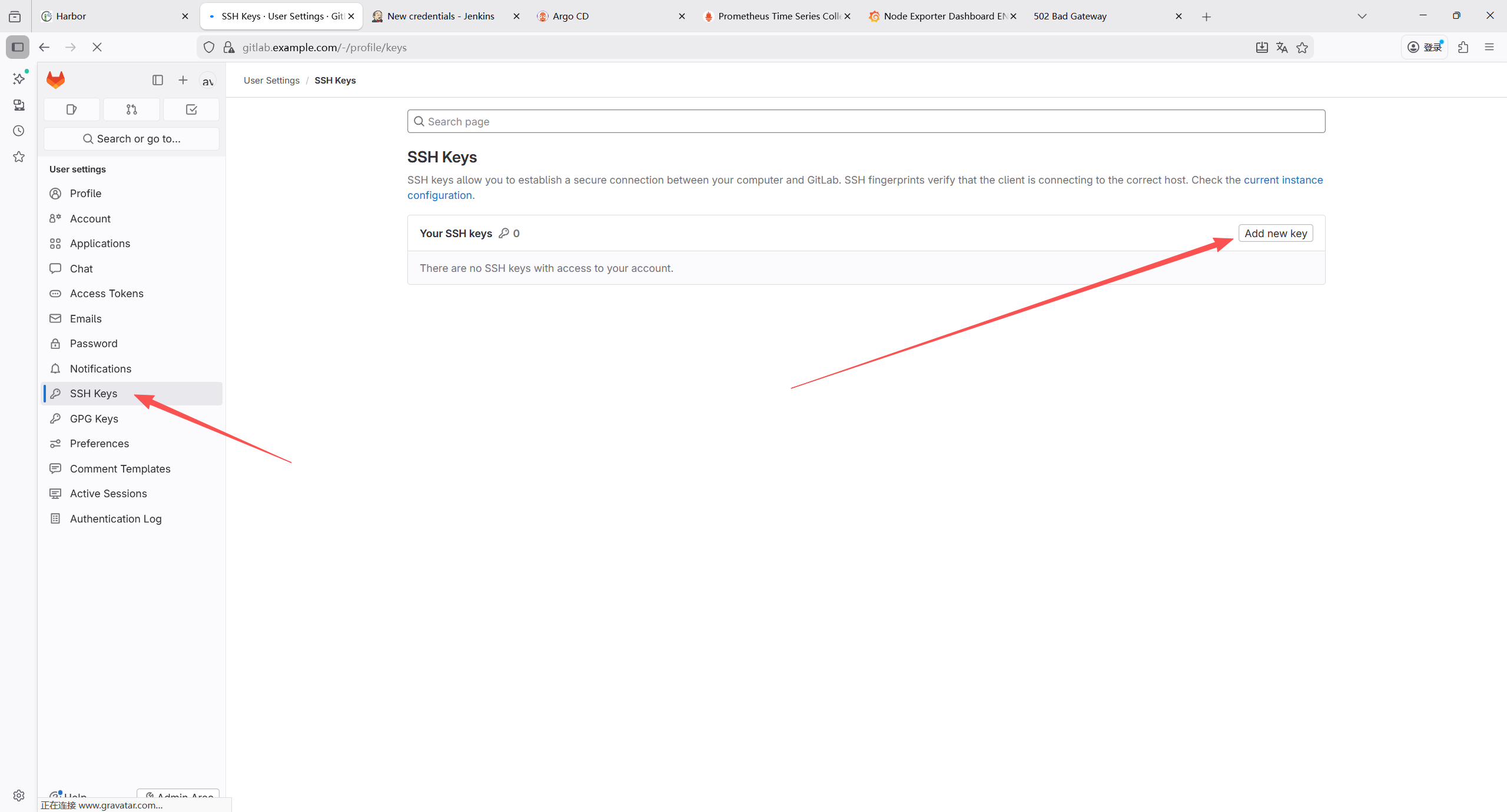Image resolution: width=1507 pixels, height=812 pixels.
Task: Follow the current instance configuration link
Action: (x=1283, y=180)
